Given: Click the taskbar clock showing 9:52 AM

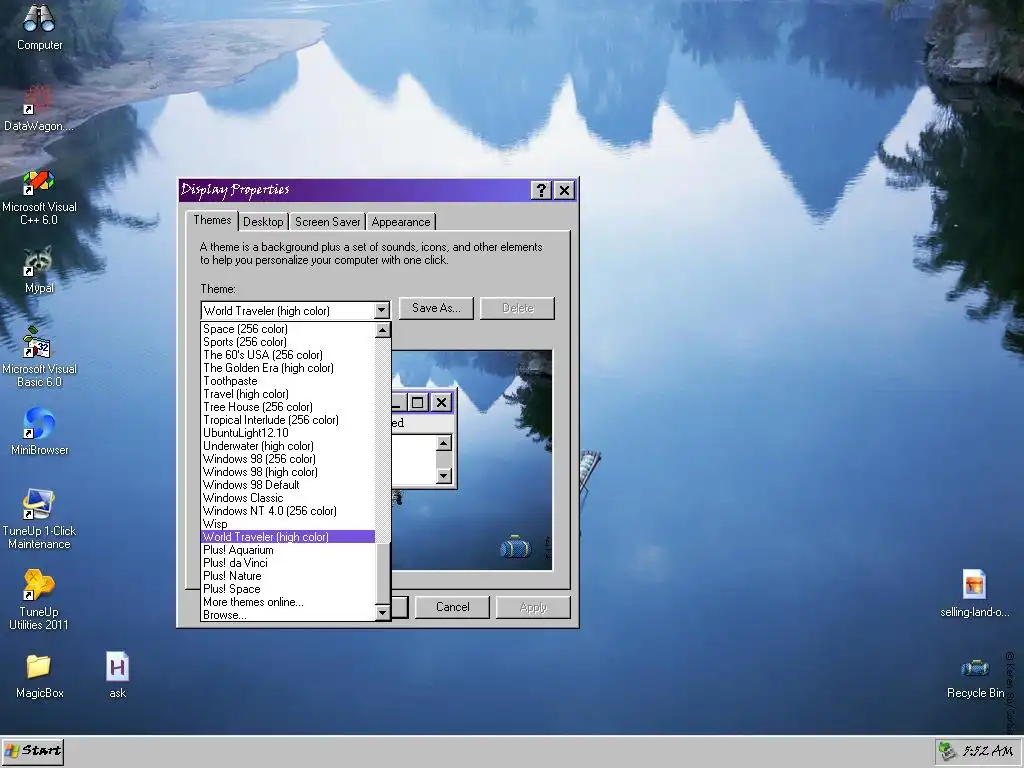Looking at the screenshot, I should (987, 751).
